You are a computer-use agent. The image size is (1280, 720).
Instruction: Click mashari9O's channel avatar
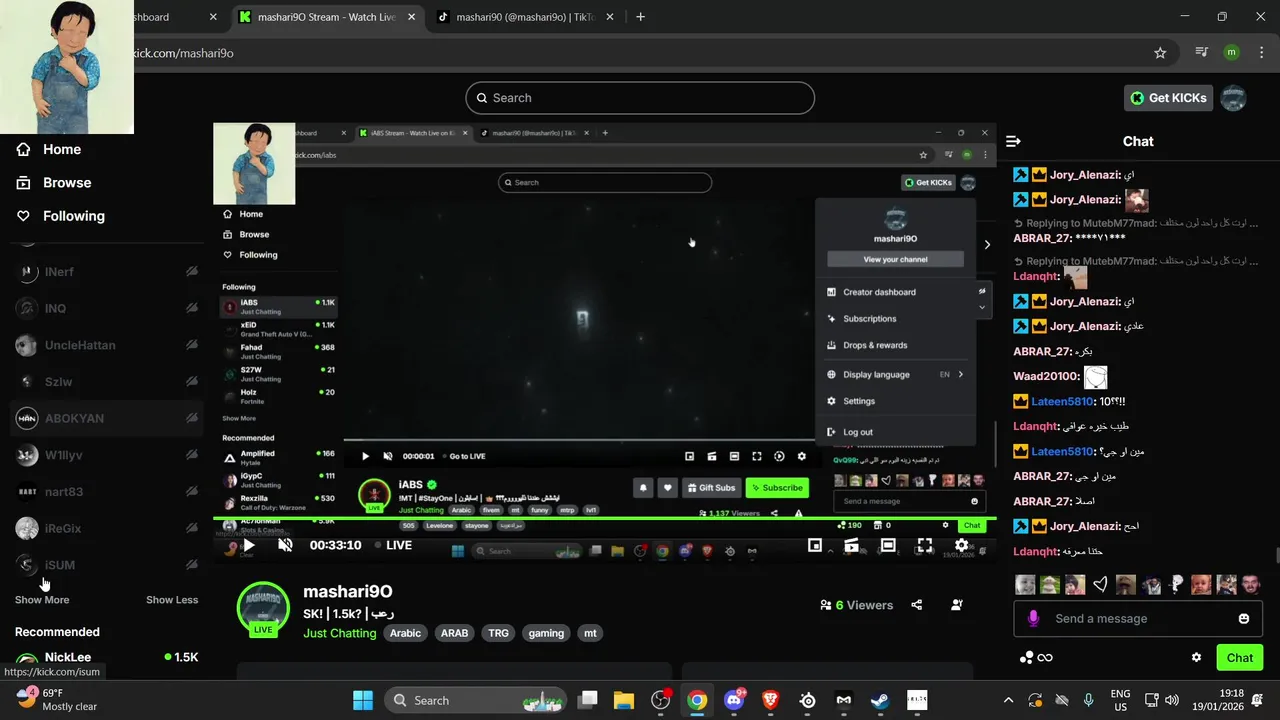pyautogui.click(x=263, y=606)
